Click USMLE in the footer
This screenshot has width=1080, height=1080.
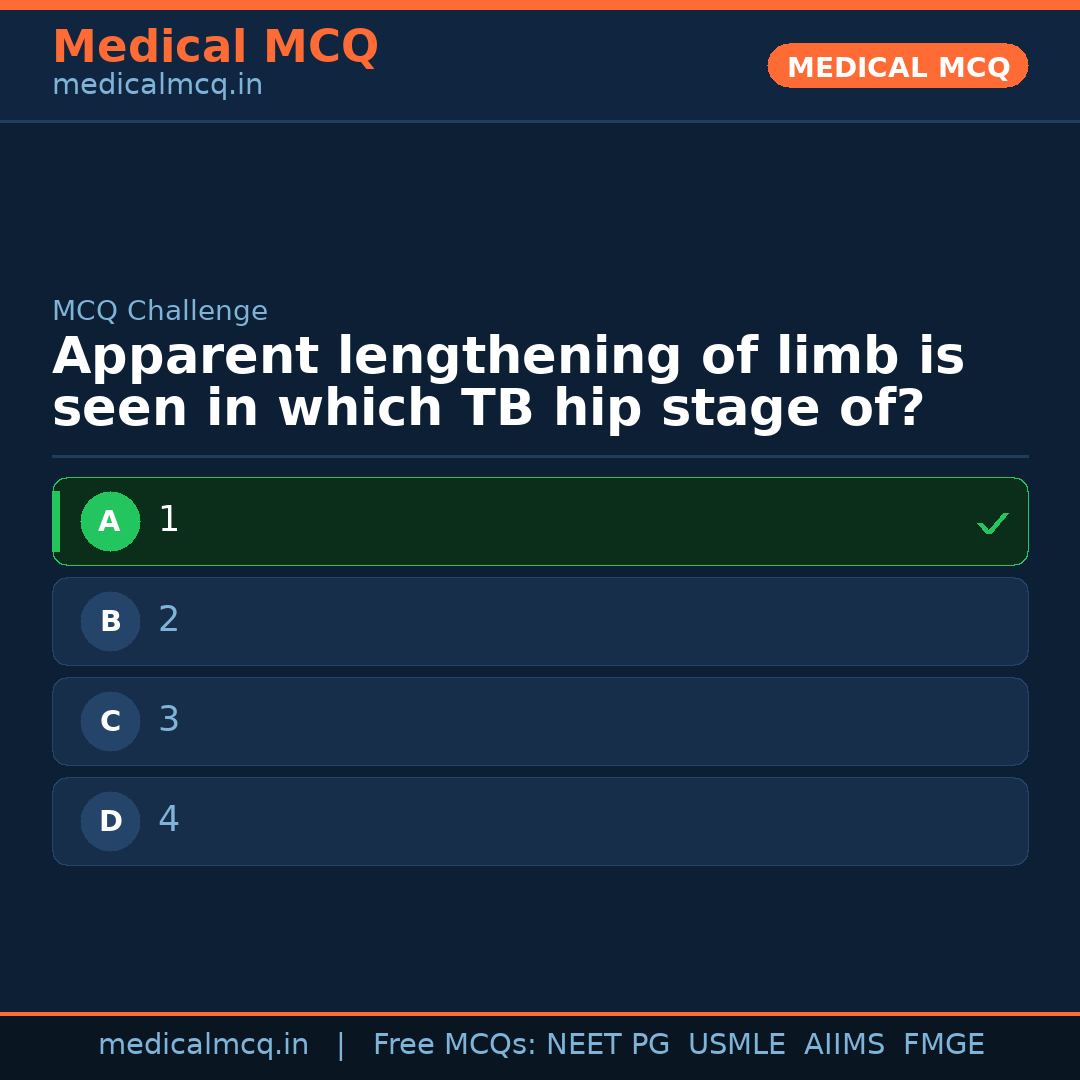coord(736,1045)
